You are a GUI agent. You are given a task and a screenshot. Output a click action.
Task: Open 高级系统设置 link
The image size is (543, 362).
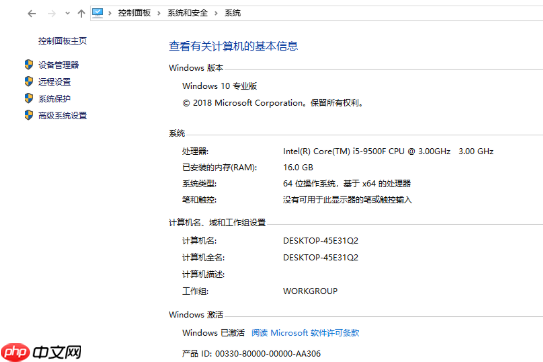coord(62,115)
